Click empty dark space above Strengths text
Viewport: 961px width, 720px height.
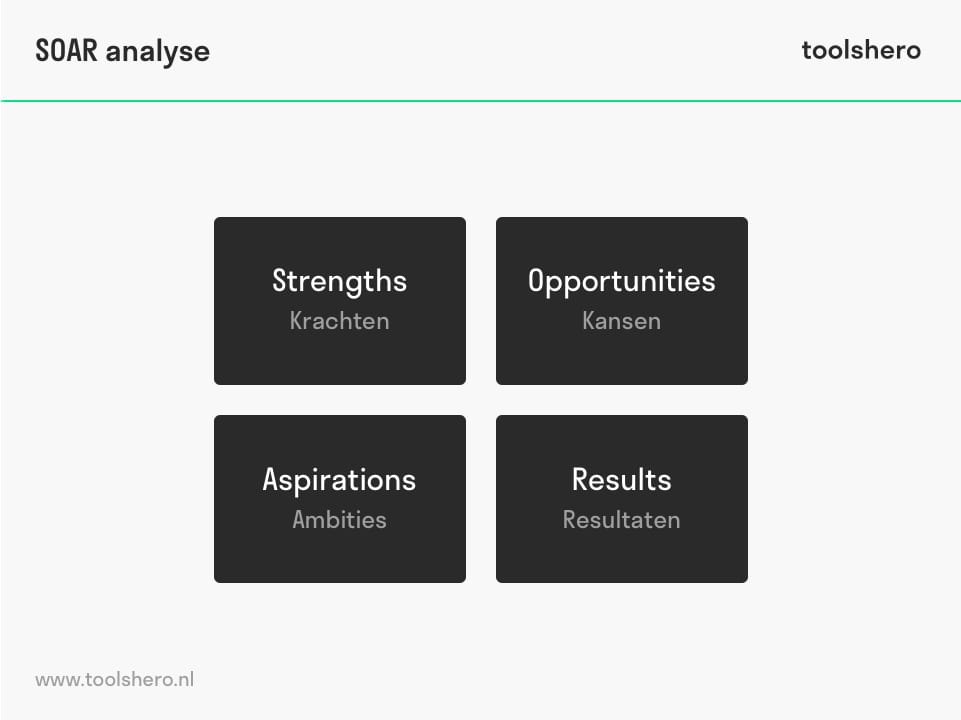pos(339,240)
